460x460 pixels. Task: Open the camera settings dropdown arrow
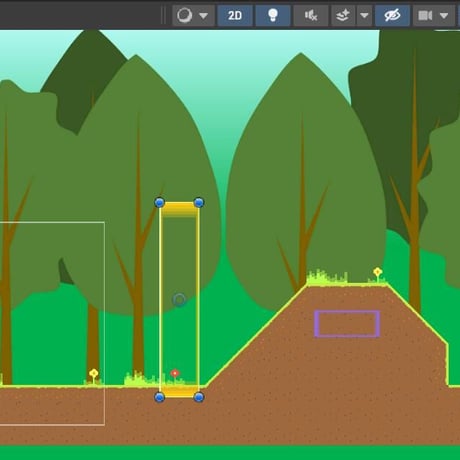[x=444, y=16]
